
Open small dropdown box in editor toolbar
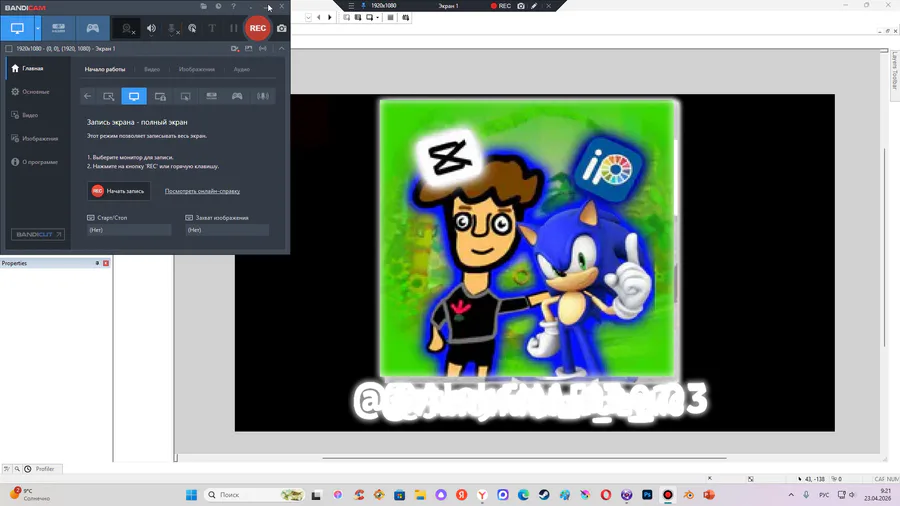[308, 17]
